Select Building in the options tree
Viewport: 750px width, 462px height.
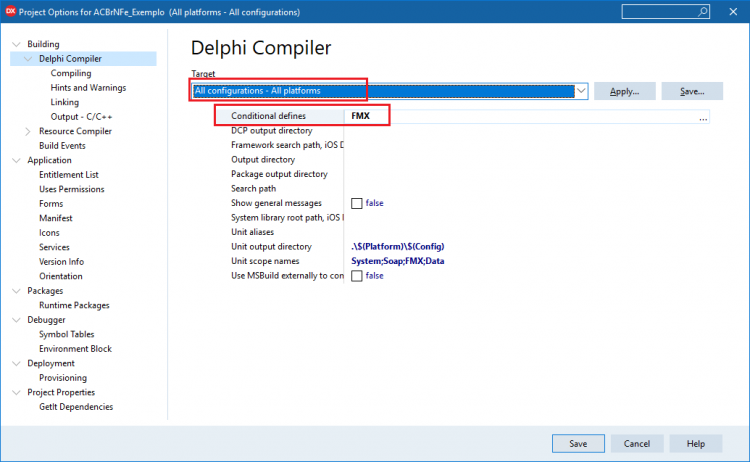tap(43, 44)
